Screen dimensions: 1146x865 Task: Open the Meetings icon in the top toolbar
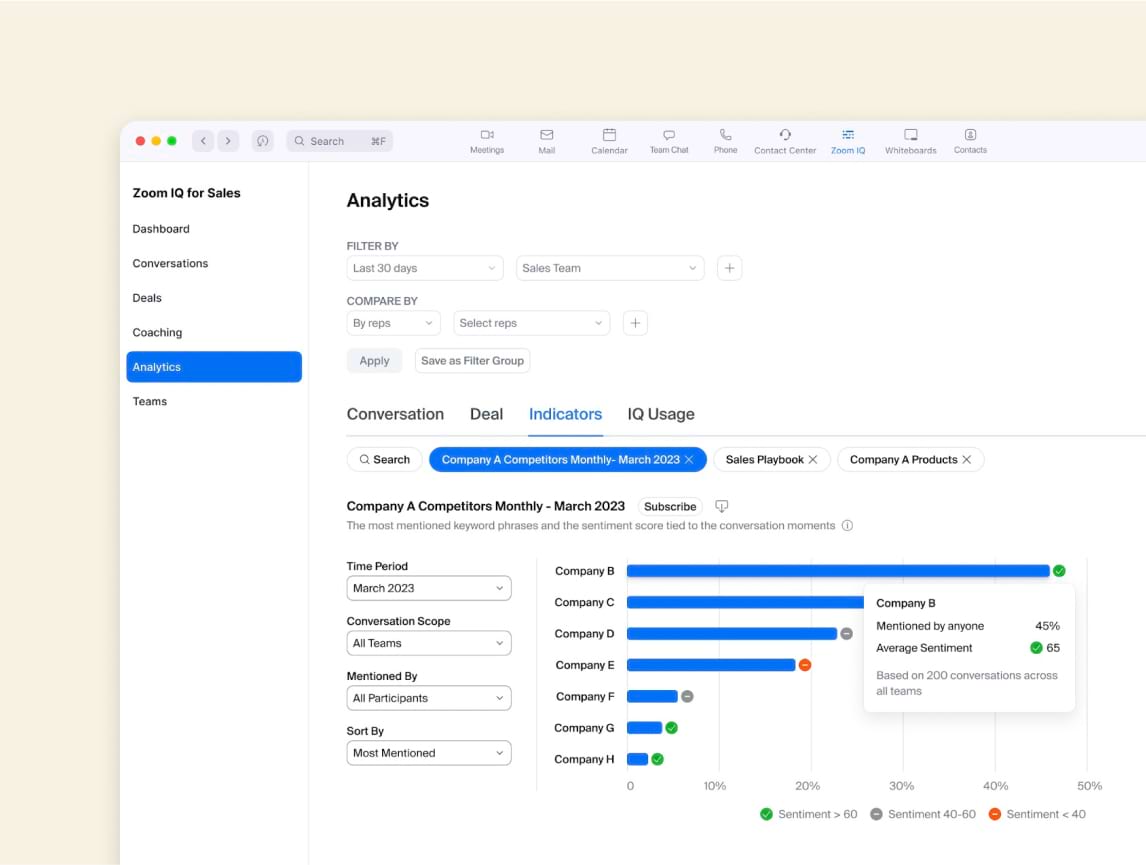point(487,140)
